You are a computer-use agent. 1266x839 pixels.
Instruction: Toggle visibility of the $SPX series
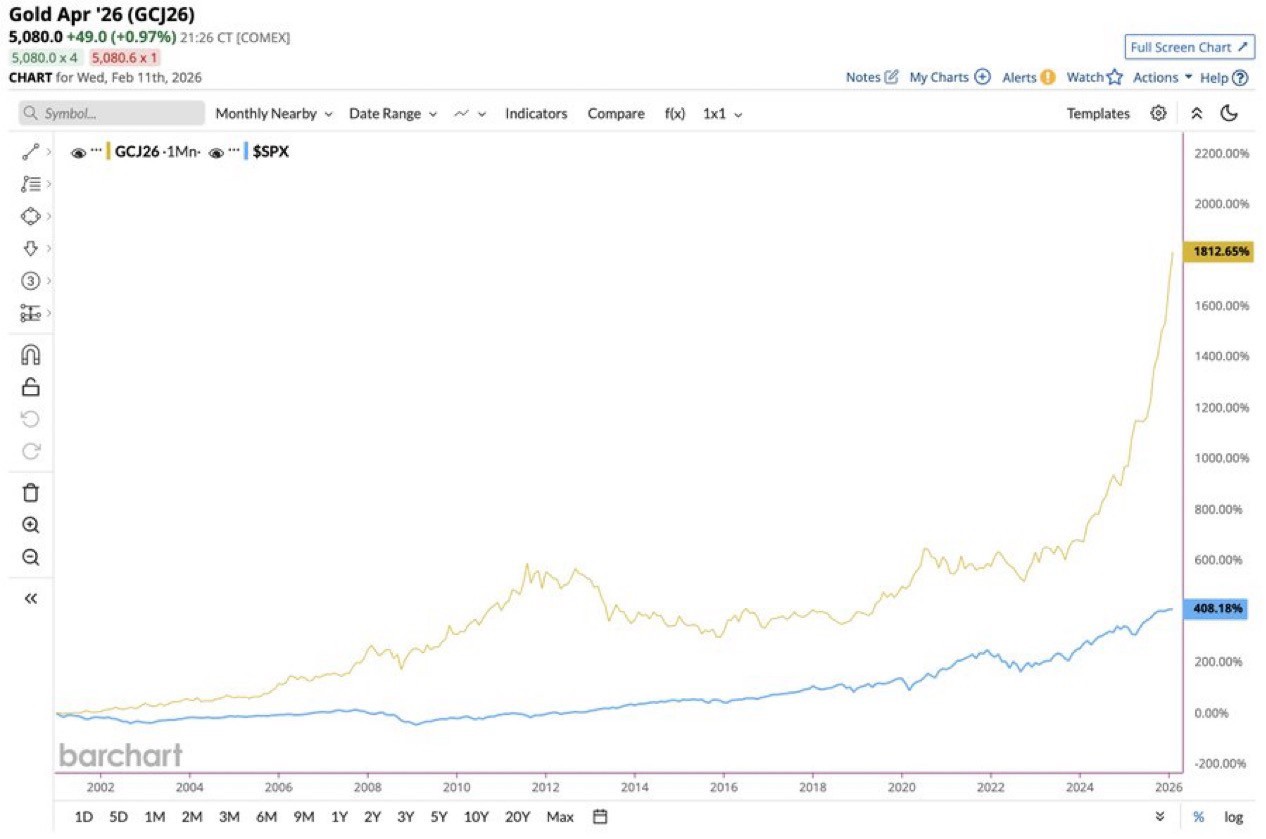(215, 153)
